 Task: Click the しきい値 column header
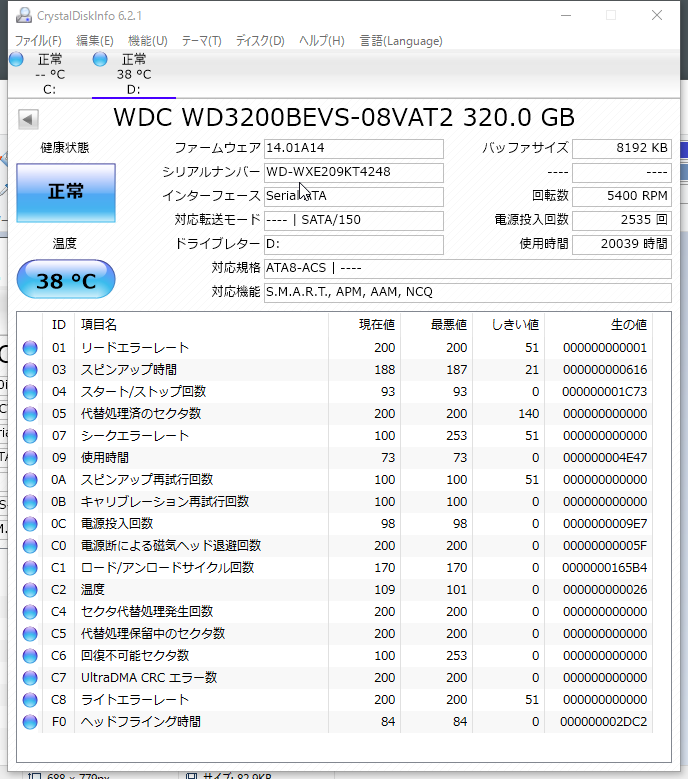(509, 325)
